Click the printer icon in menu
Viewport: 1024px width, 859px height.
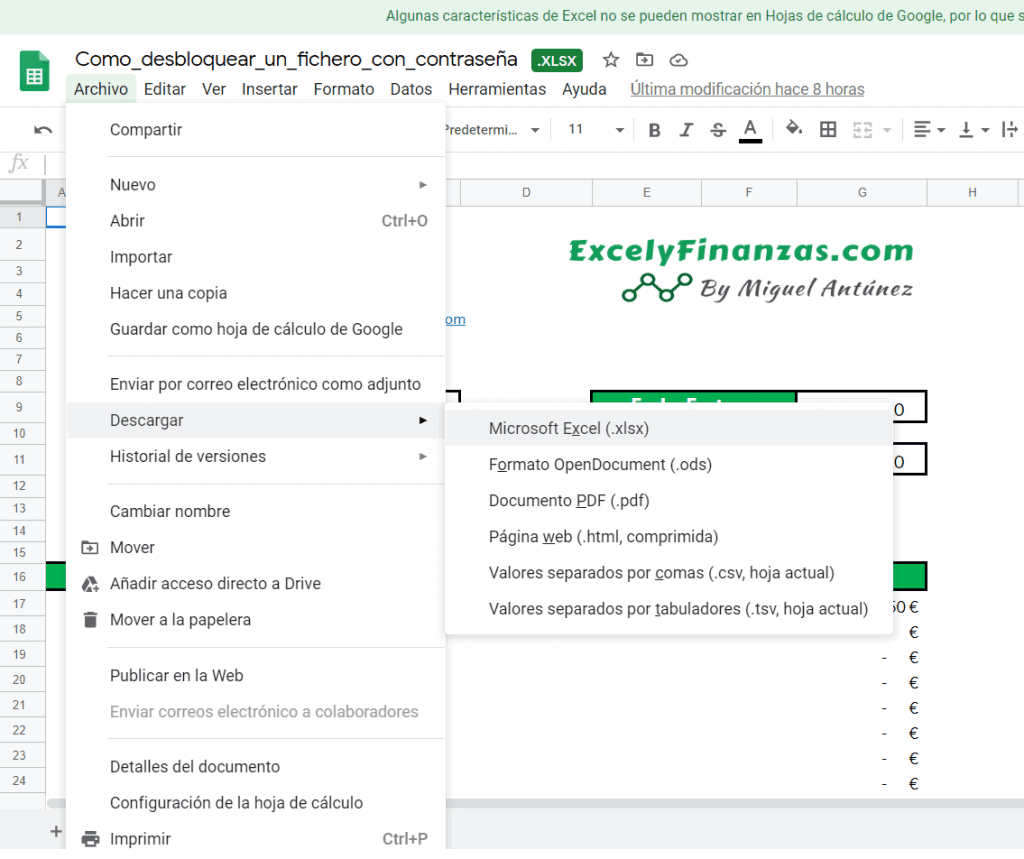(90, 839)
